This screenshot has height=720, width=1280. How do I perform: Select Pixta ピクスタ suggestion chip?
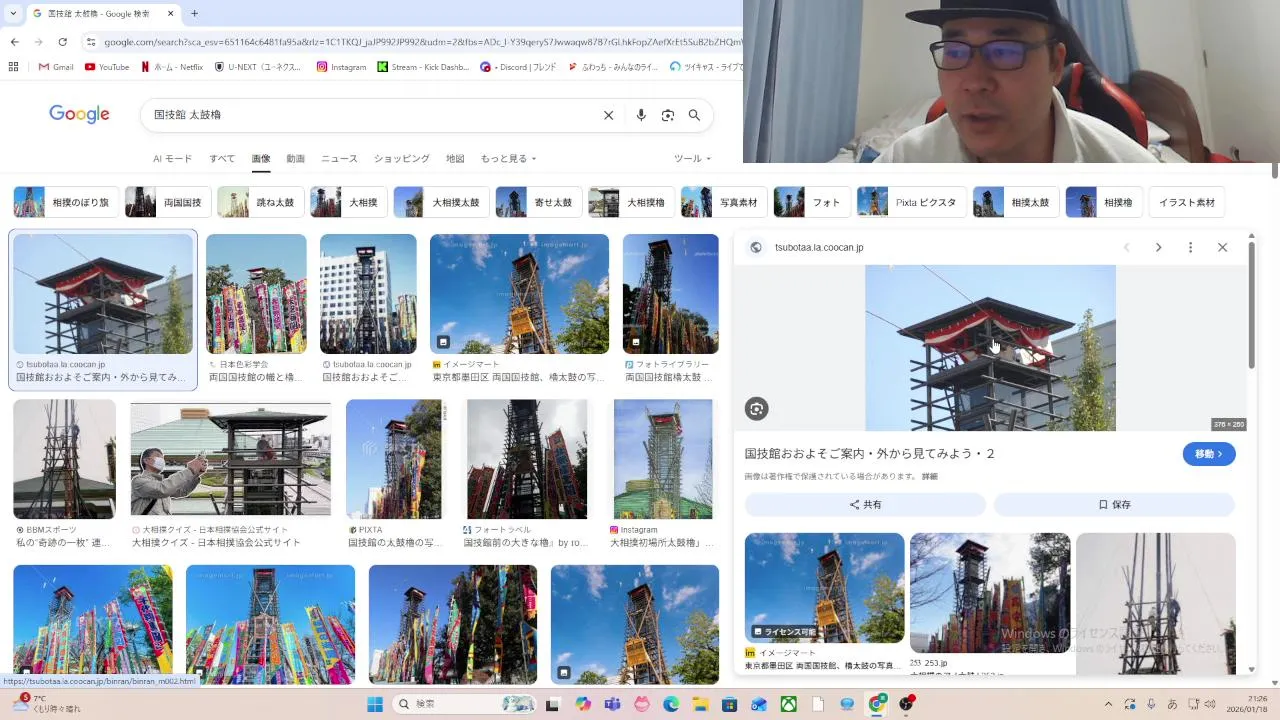(911, 202)
